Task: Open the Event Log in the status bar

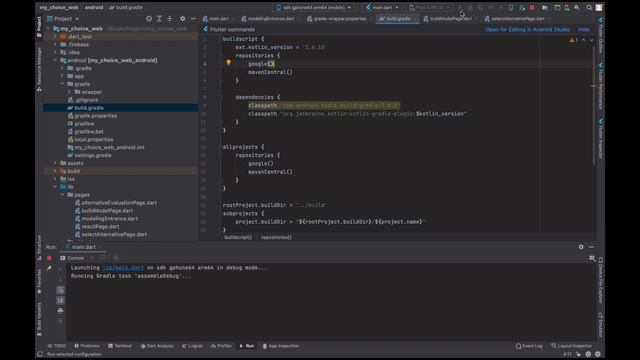Action: [x=529, y=346]
